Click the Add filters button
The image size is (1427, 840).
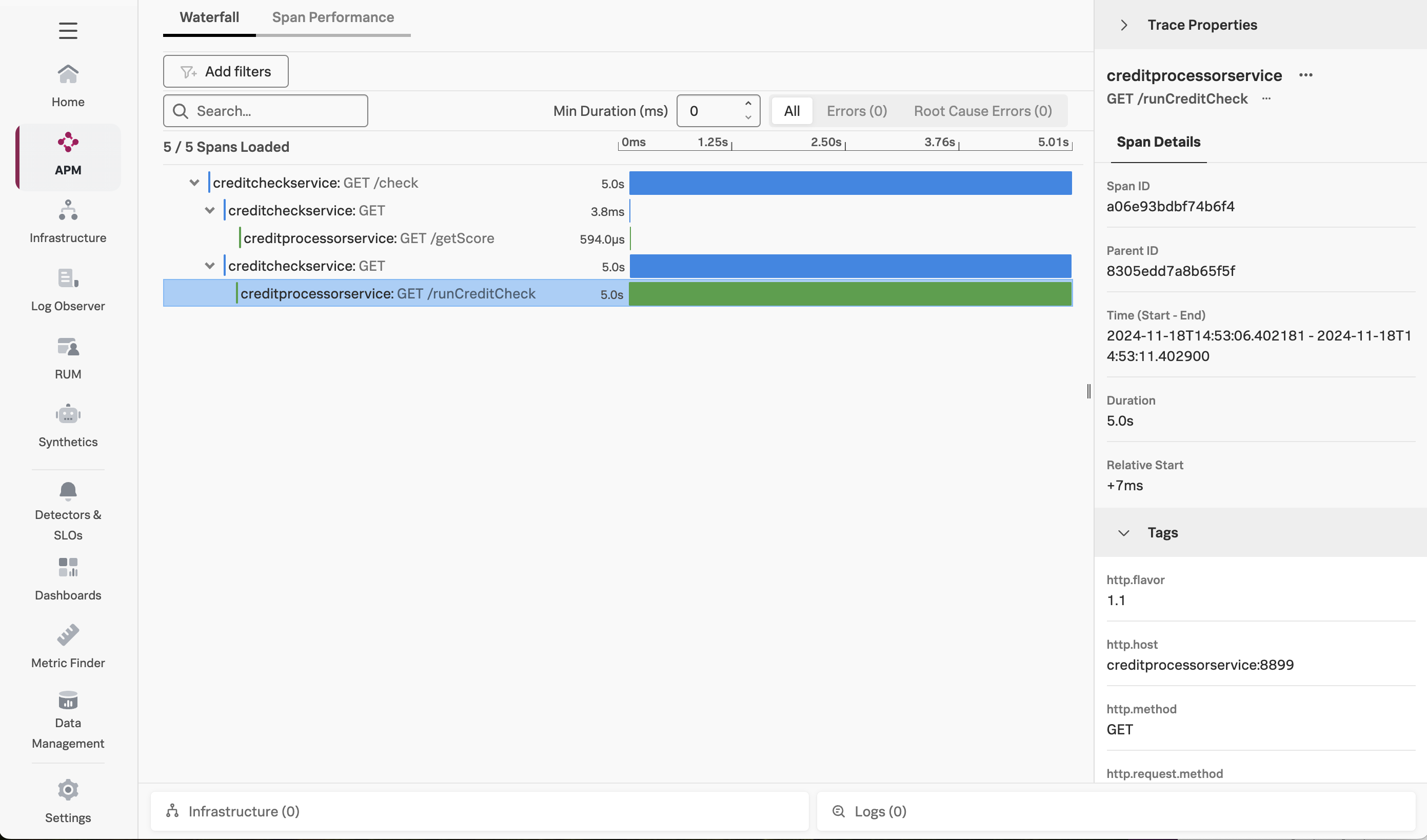tap(225, 71)
